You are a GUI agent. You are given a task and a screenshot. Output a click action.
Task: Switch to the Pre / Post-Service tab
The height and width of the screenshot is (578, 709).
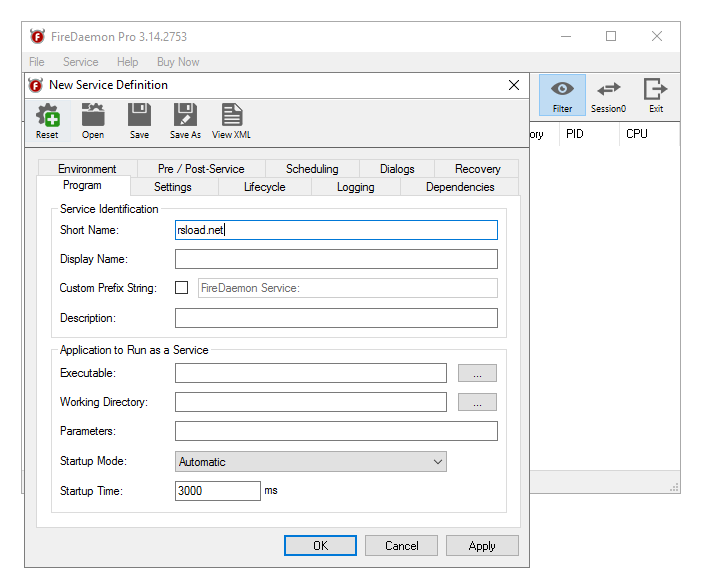pyautogui.click(x=201, y=169)
